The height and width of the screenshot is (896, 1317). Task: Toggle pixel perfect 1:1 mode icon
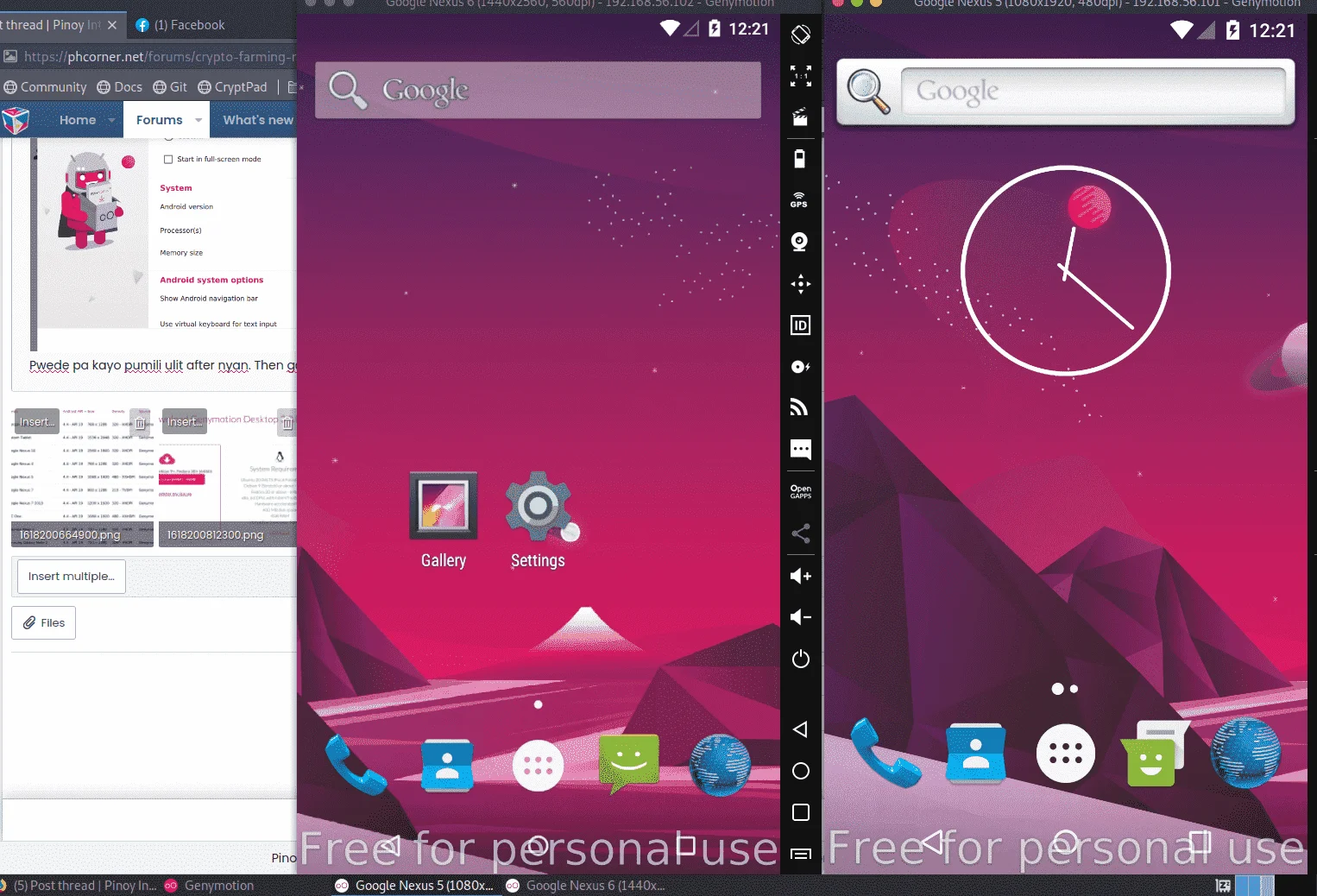click(801, 76)
